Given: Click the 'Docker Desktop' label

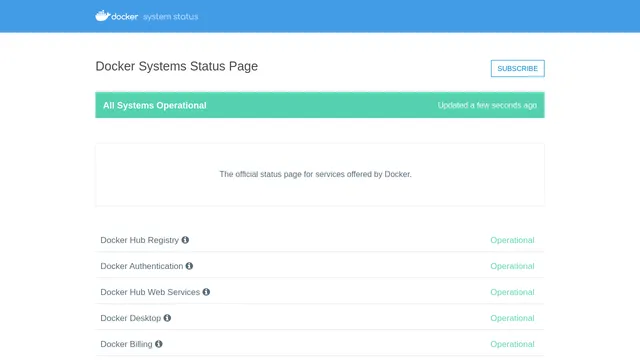Looking at the screenshot, I should point(131,318).
